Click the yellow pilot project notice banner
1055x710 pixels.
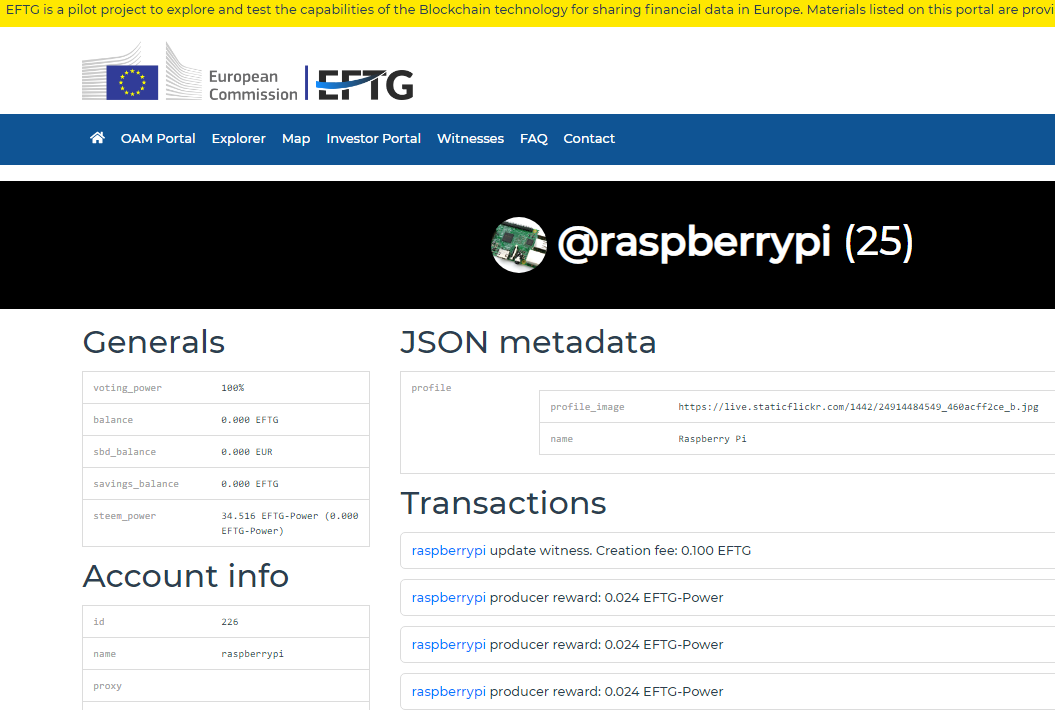pos(528,13)
